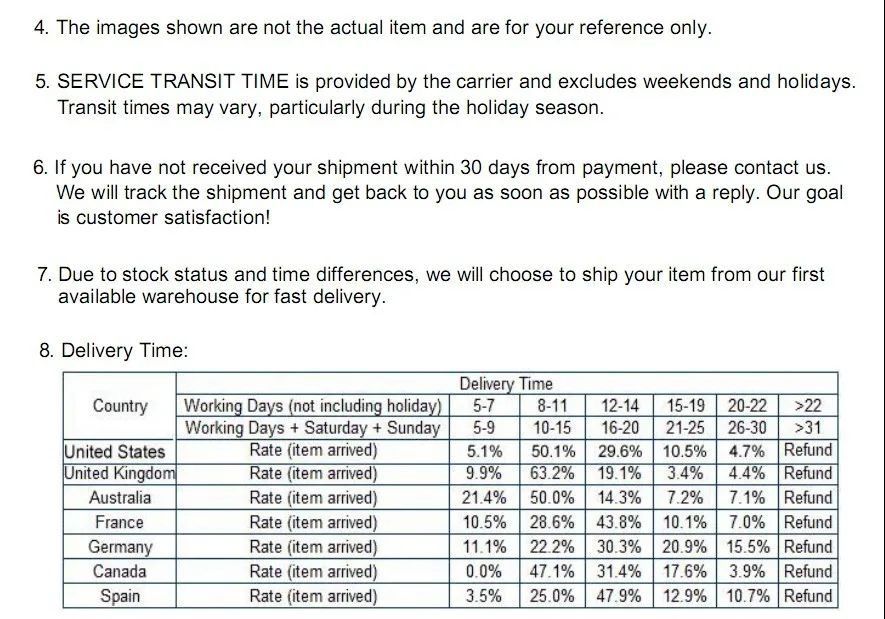Click the 50.1% United States rate
This screenshot has height=619, width=885.
(553, 451)
